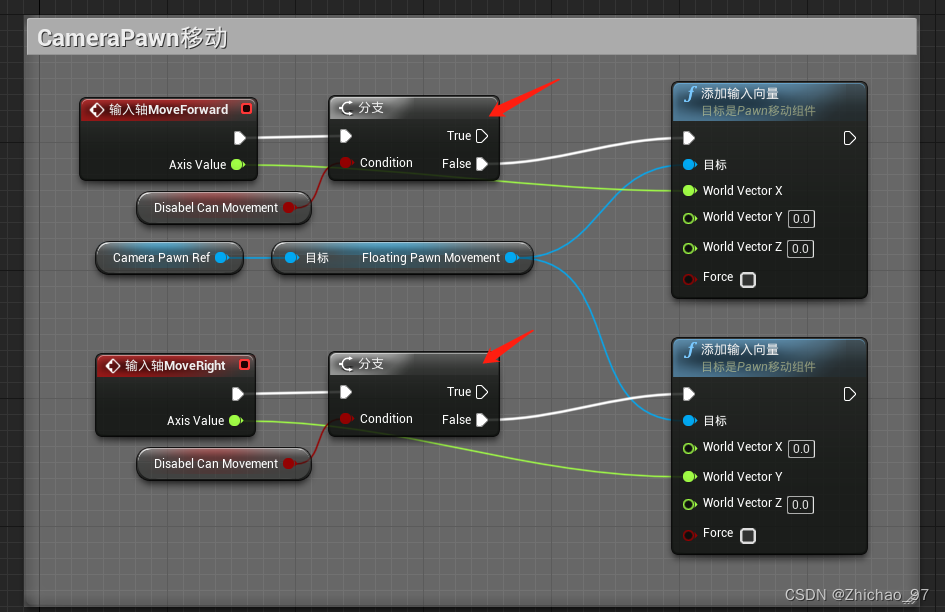
Task: Click the Condition input pin on upper 分支 node
Action: pos(345,162)
